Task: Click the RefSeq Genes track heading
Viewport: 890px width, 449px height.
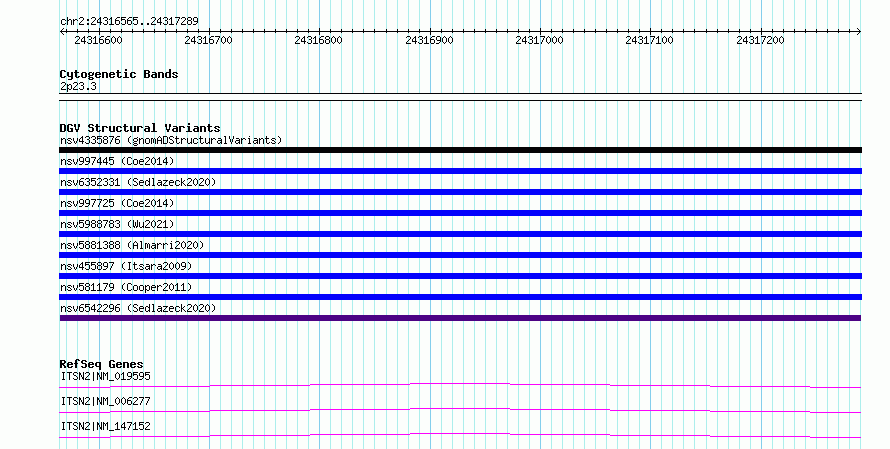Action: (x=101, y=364)
